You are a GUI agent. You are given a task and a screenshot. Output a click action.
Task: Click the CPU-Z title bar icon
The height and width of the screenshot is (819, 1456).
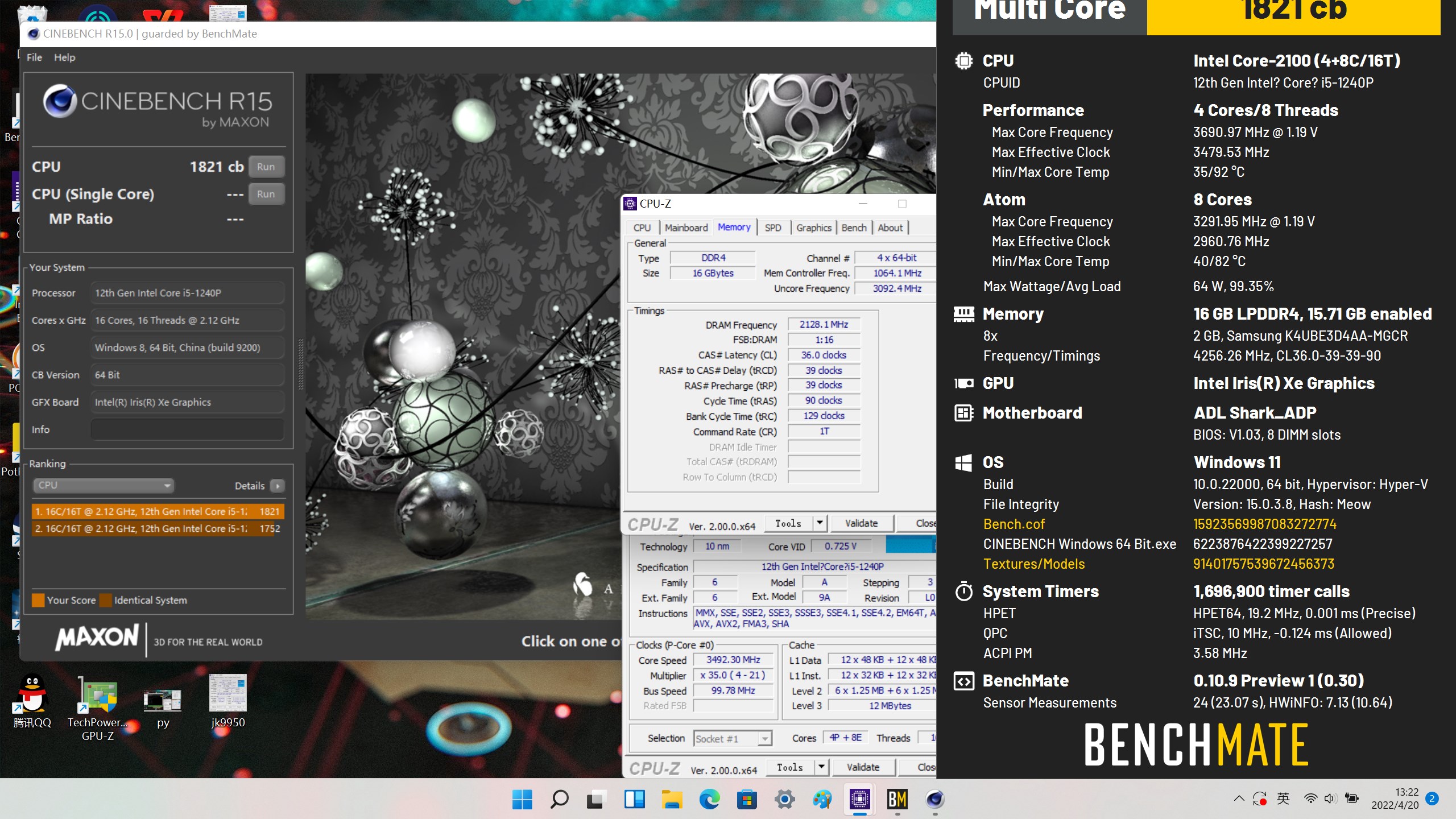[x=630, y=204]
